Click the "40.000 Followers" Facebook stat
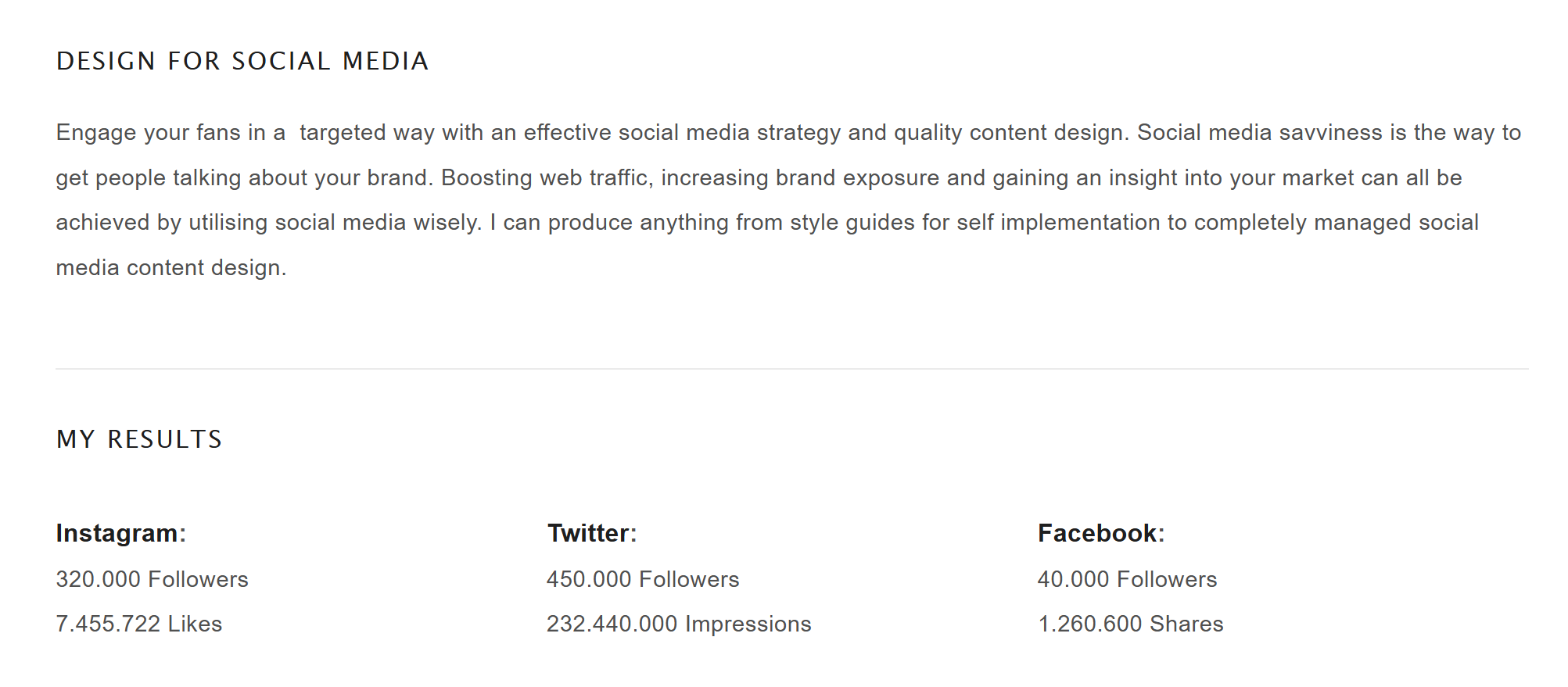This screenshot has height=687, width=1568. (1127, 579)
